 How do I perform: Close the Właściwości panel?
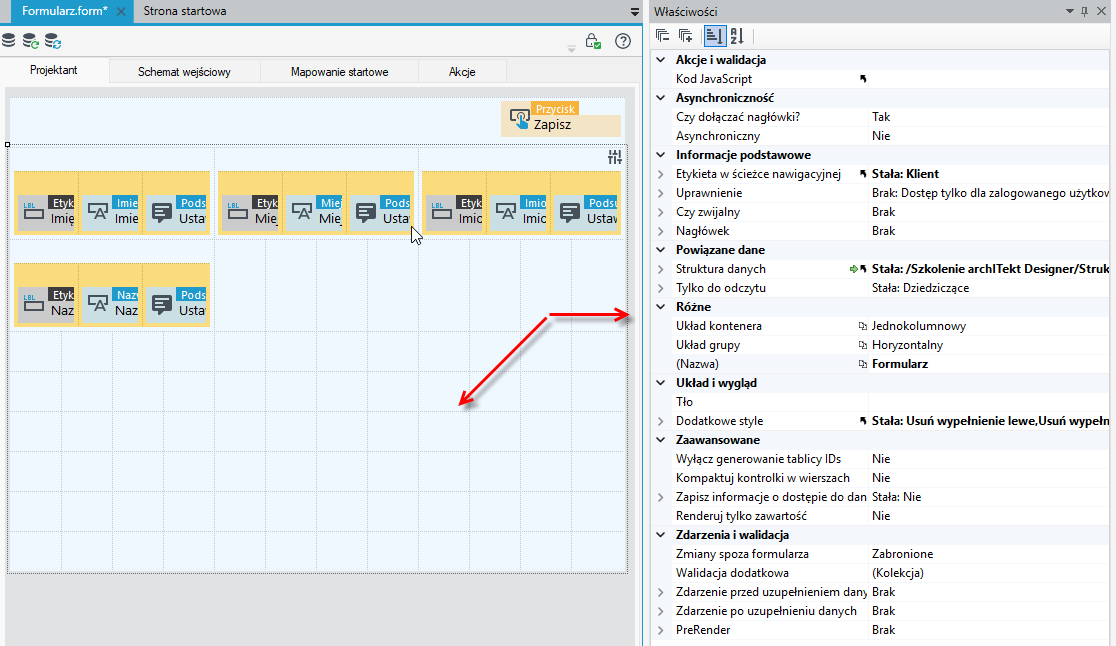pyautogui.click(x=1101, y=11)
